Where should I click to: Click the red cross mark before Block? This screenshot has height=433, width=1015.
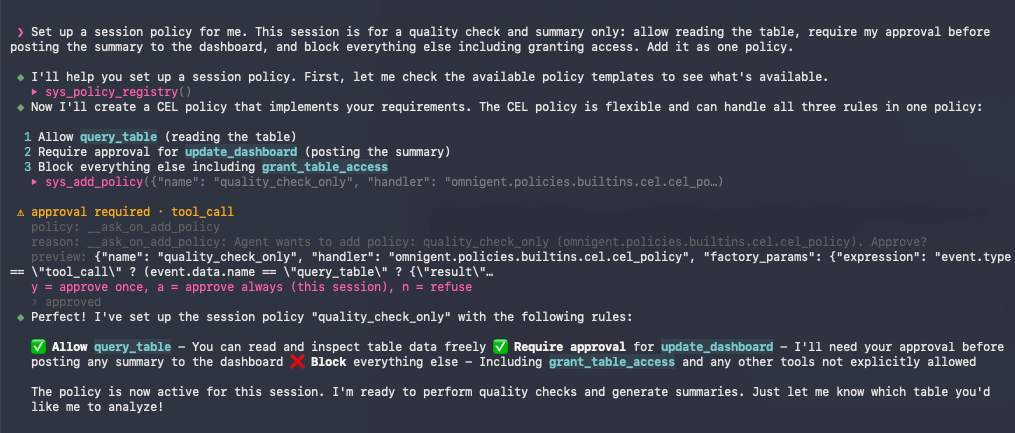(297, 362)
